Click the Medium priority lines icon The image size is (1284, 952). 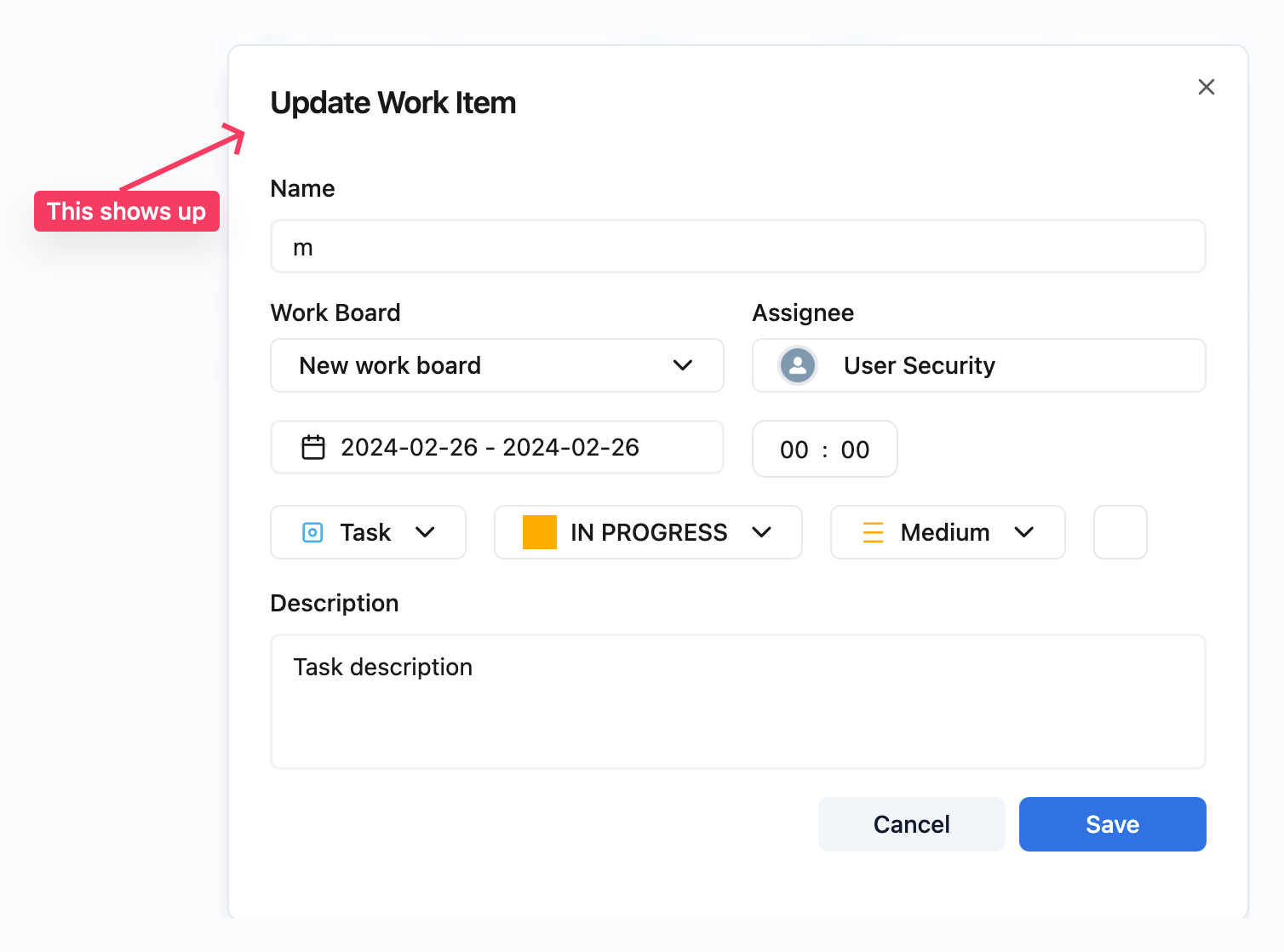pyautogui.click(x=873, y=533)
